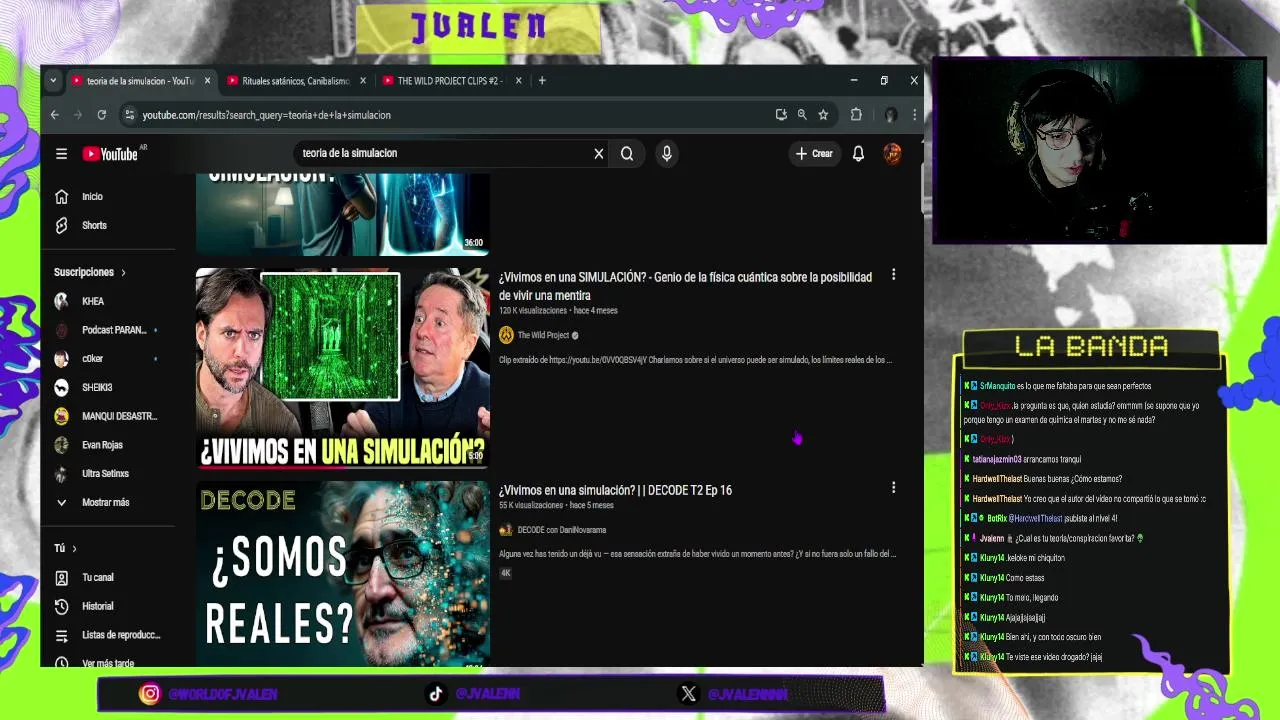Close the Rituales satánicos tab

click(x=362, y=81)
